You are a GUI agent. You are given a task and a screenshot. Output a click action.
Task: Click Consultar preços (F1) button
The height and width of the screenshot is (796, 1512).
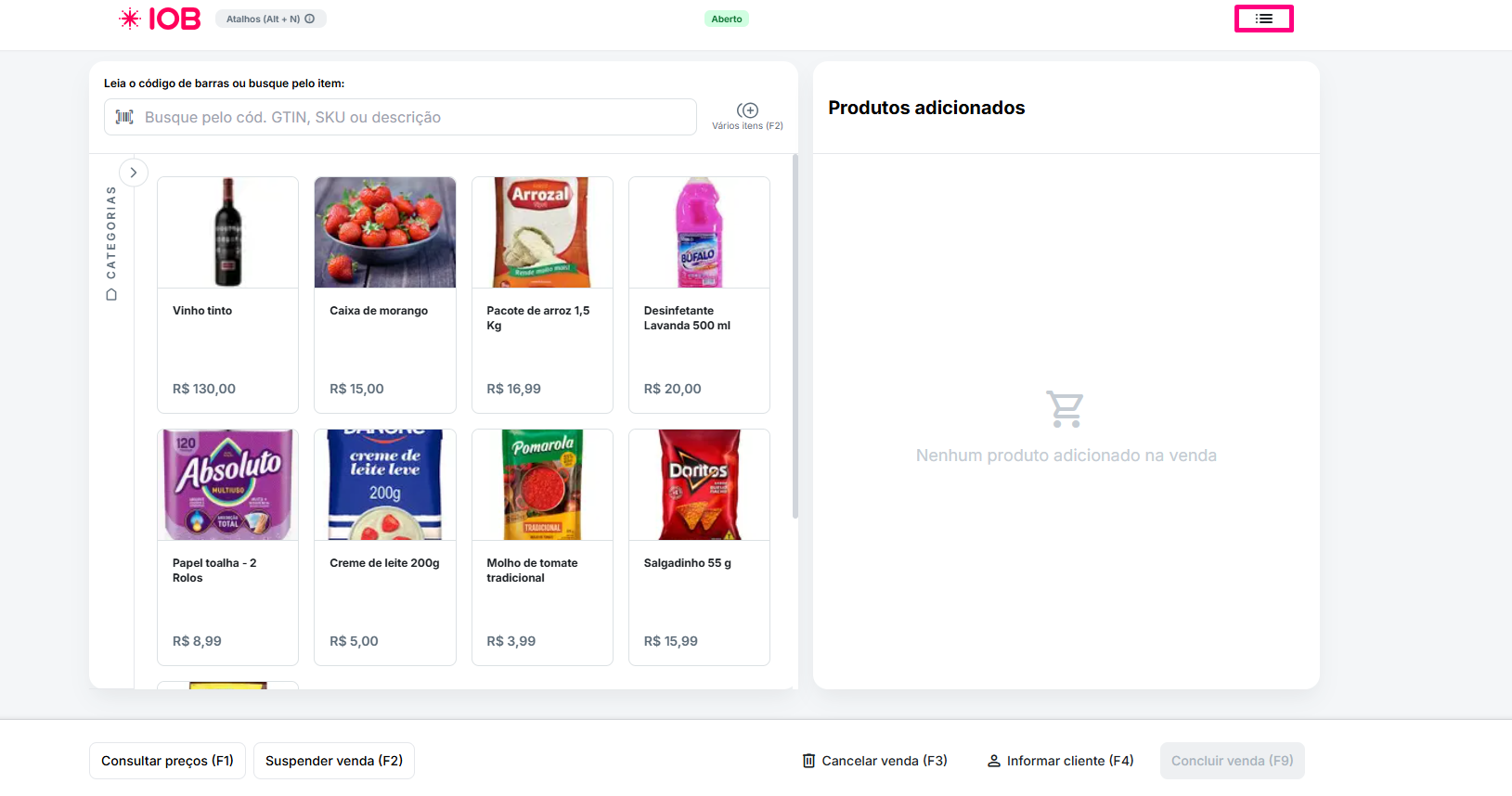pos(167,761)
